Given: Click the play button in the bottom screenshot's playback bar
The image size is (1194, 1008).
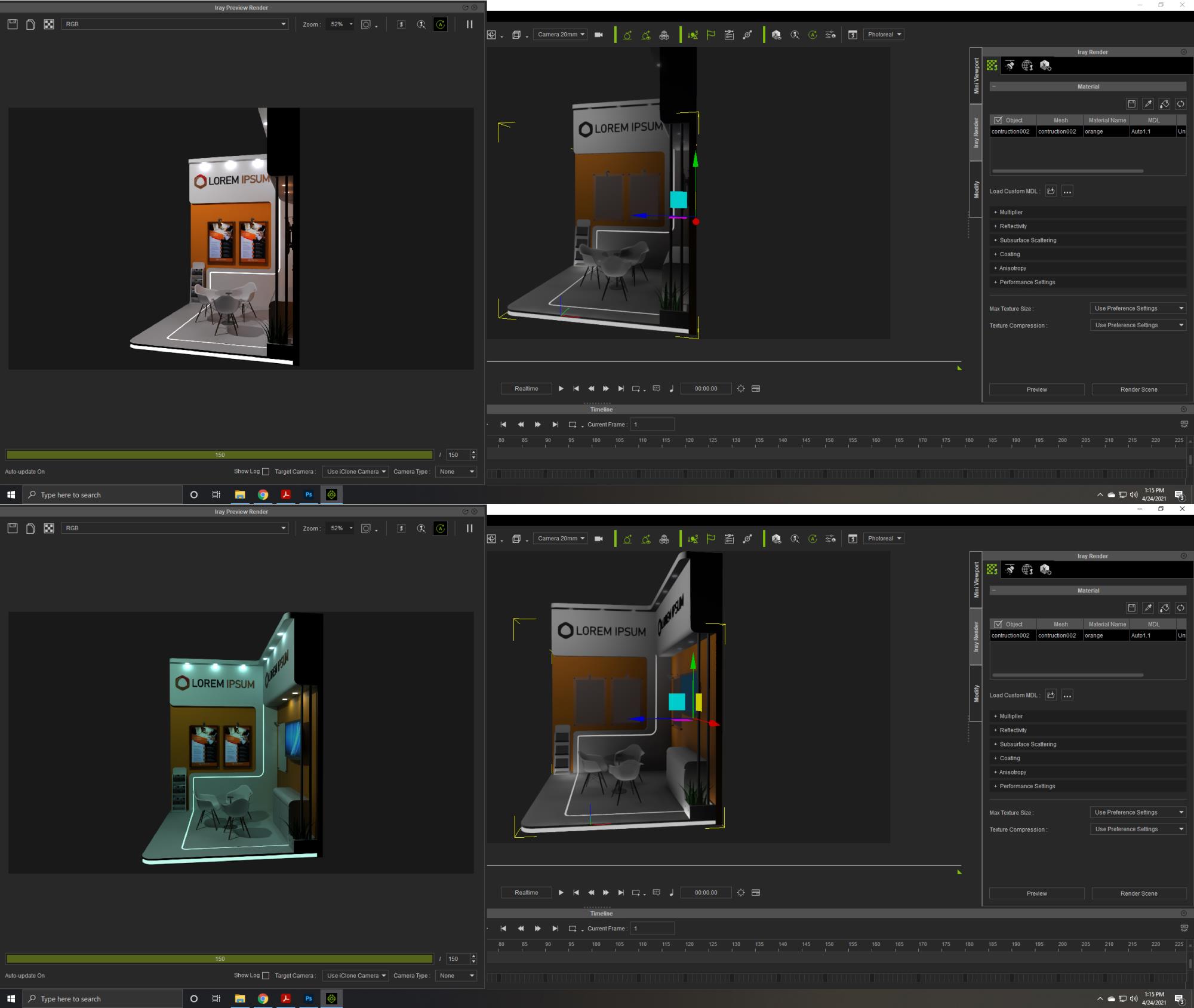Looking at the screenshot, I should tap(561, 893).
